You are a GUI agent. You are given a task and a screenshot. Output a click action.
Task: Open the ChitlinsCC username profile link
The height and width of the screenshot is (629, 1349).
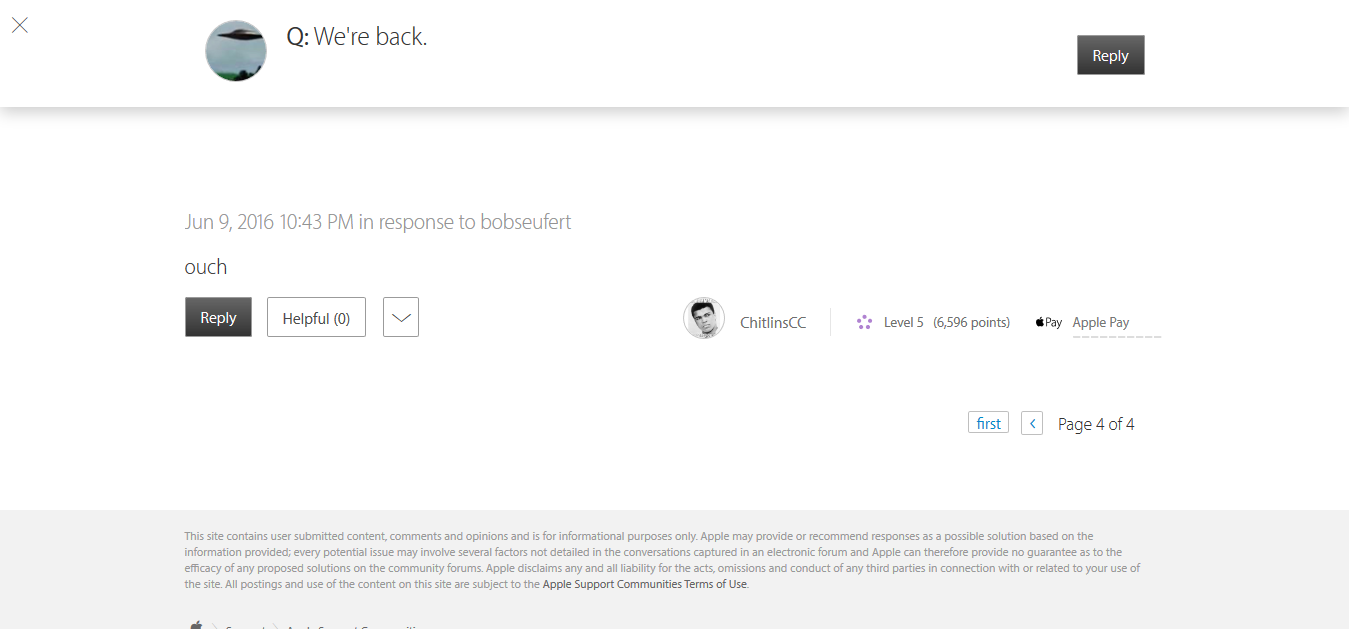point(773,322)
